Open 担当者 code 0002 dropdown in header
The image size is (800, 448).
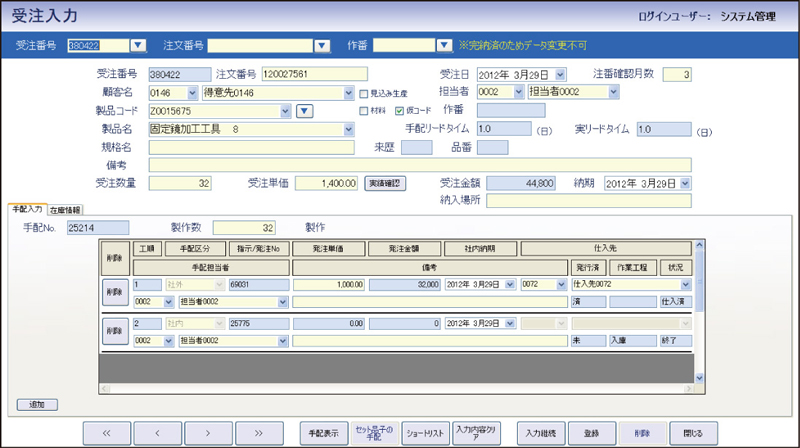(x=518, y=92)
